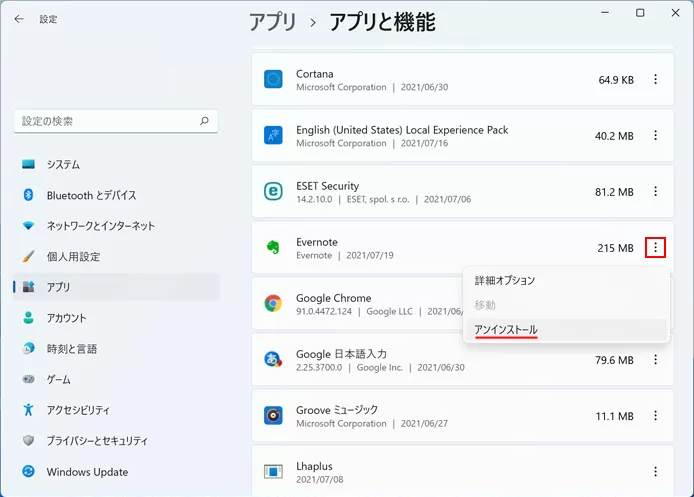The image size is (694, 497).
Task: Click the Google Chrome app icon
Action: [x=273, y=304]
